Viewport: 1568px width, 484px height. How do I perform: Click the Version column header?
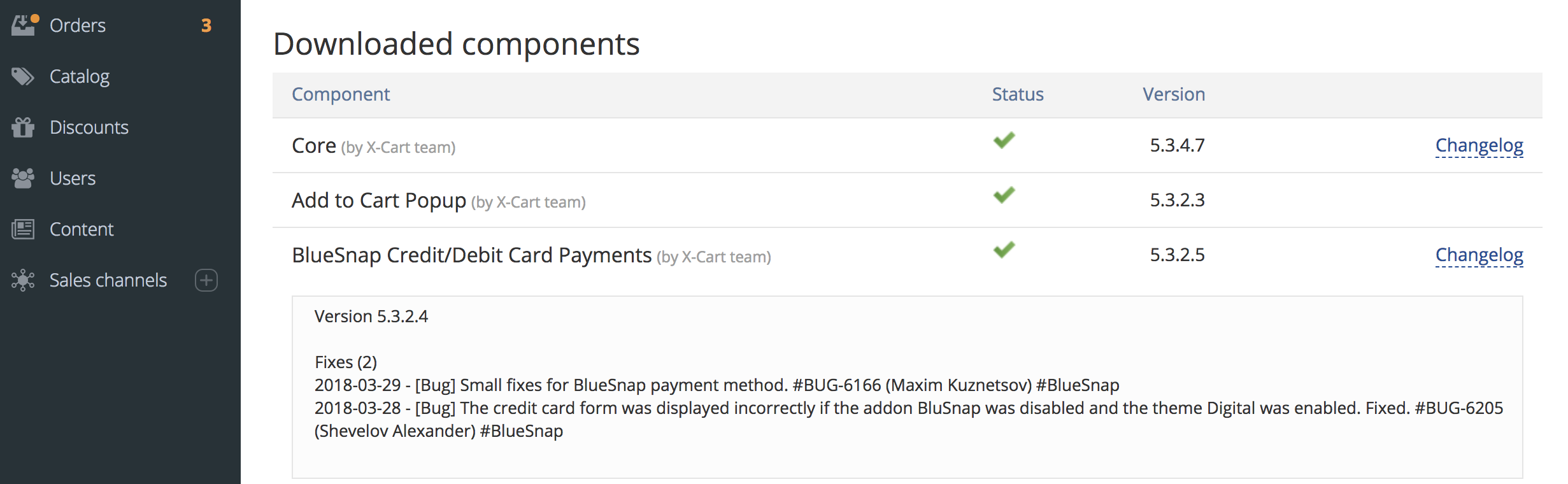pos(1174,94)
